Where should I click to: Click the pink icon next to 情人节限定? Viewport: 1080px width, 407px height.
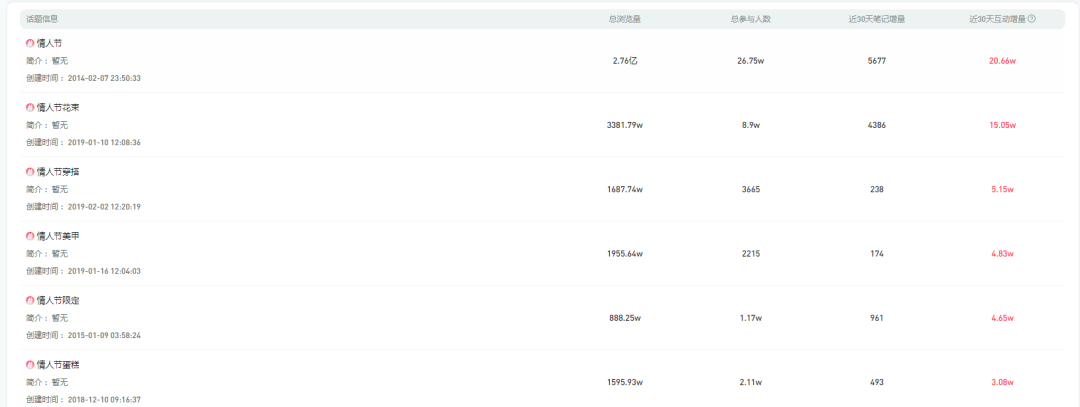30,300
